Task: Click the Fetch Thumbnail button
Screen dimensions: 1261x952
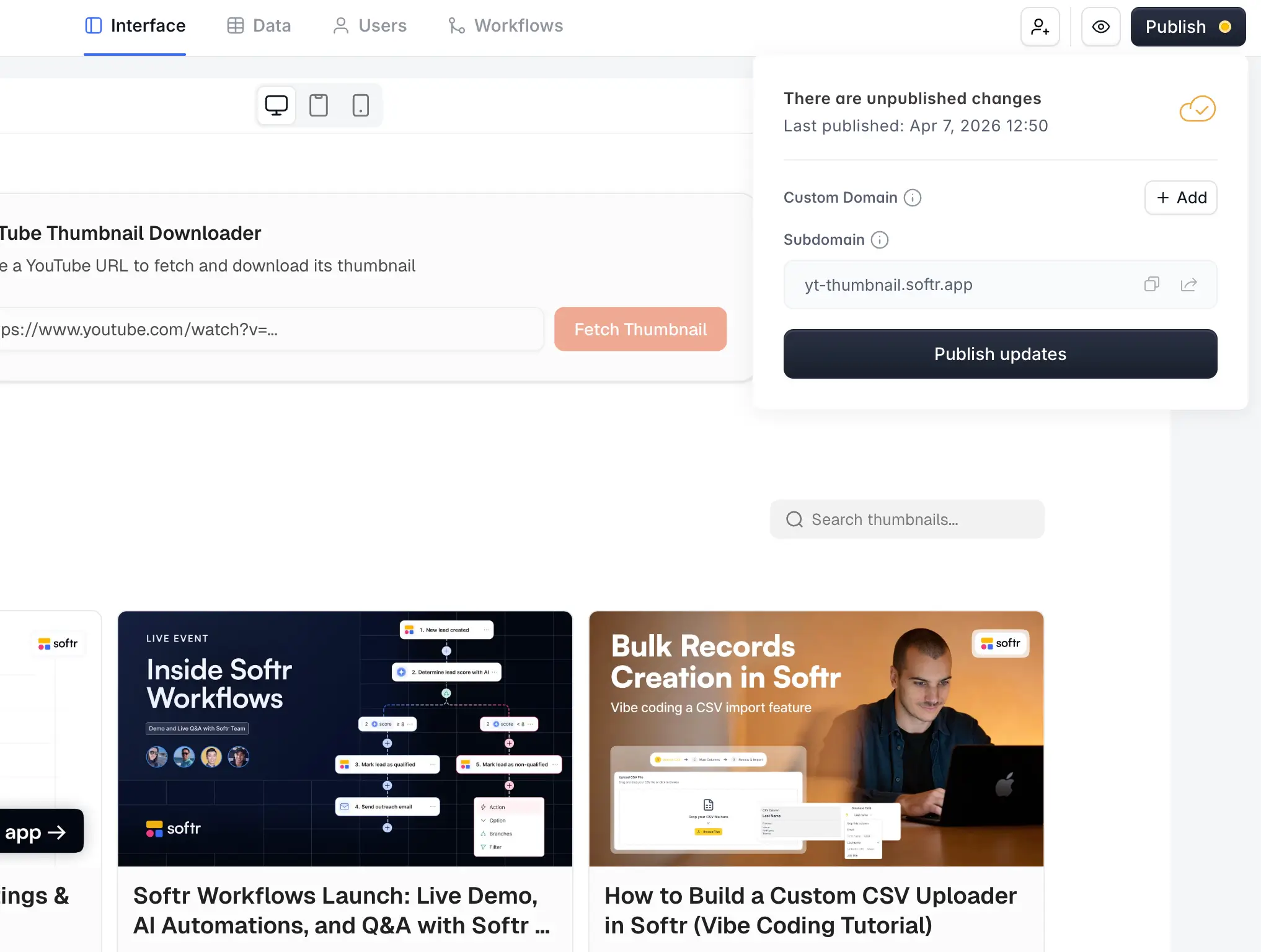Action: point(640,329)
